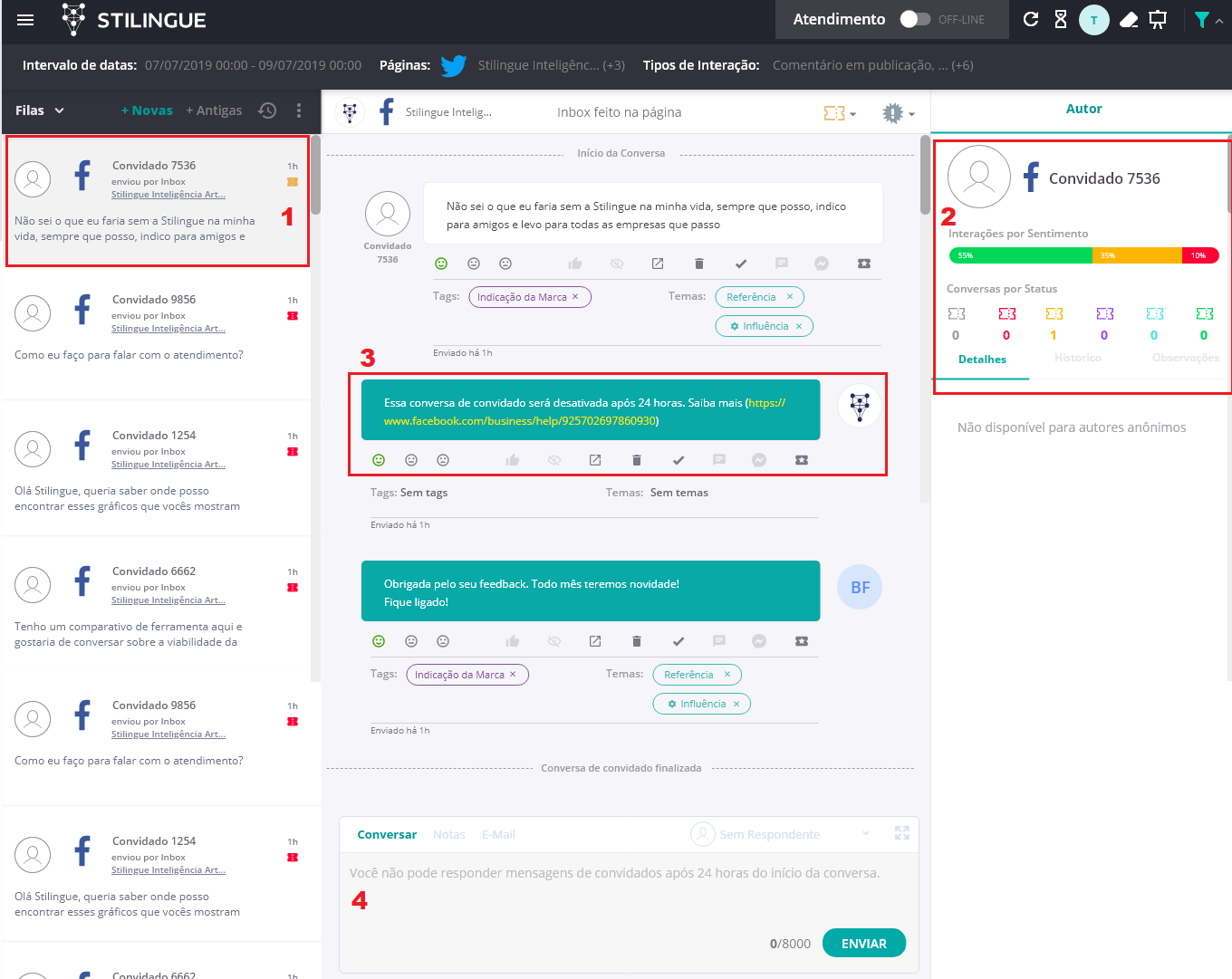Click the ENVIAR button
1232x979 pixels.
tap(864, 943)
